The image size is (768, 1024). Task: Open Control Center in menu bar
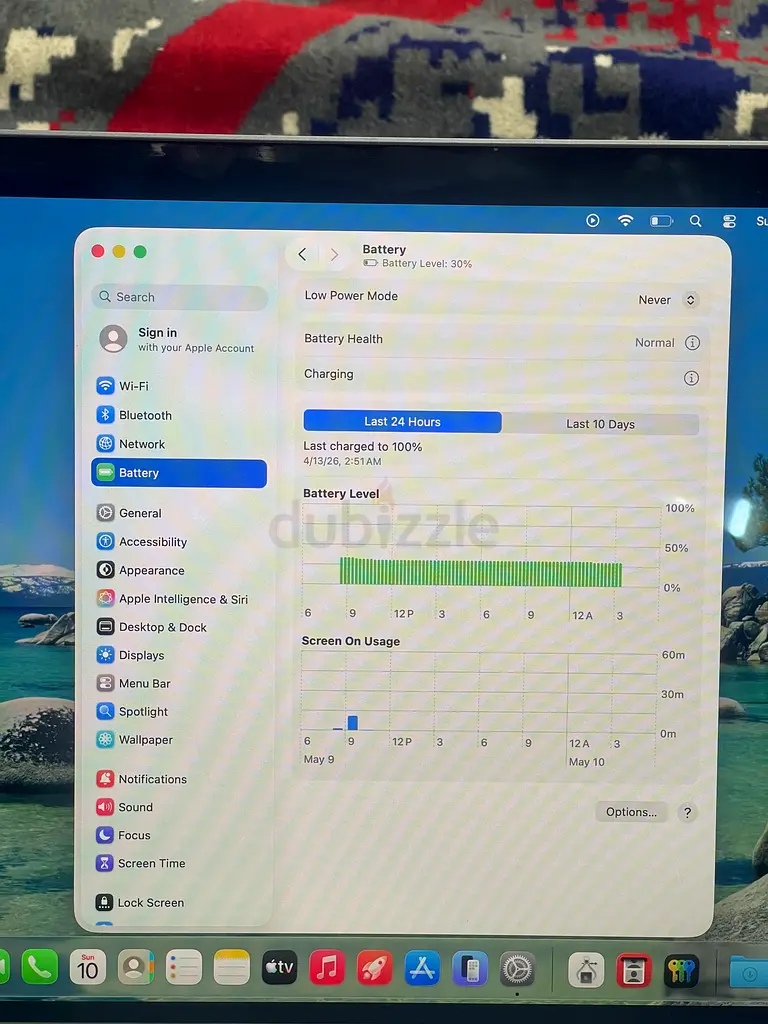(x=729, y=221)
